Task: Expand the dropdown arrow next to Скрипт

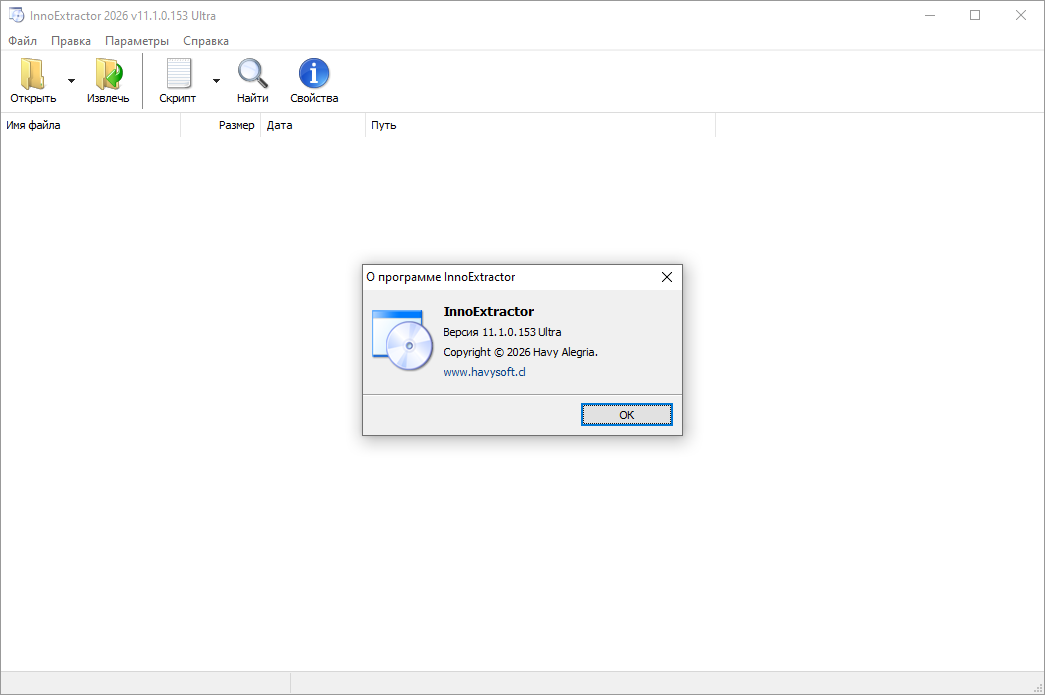Action: coord(216,81)
